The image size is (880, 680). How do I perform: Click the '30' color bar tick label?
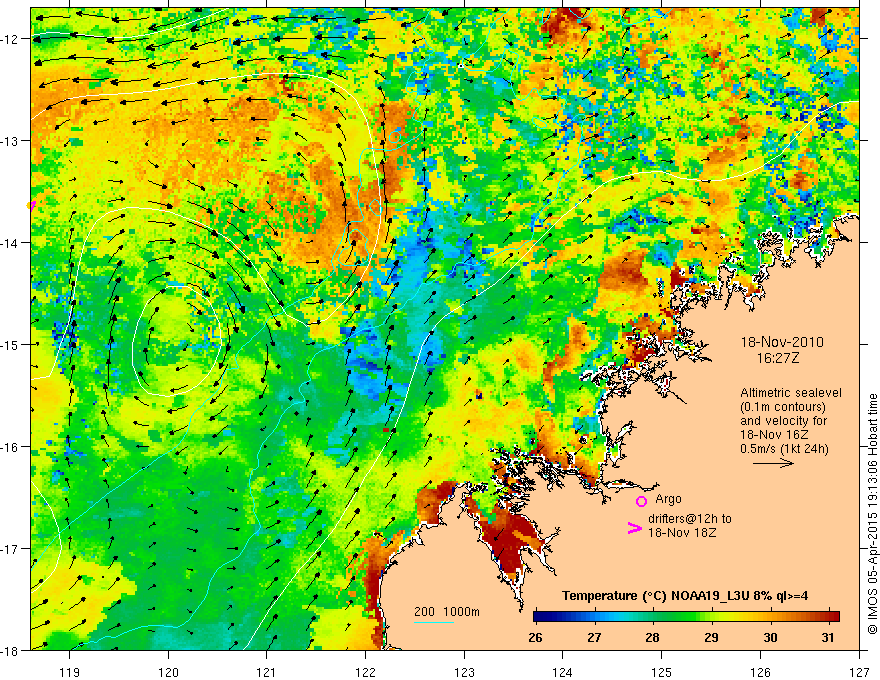coord(771,637)
